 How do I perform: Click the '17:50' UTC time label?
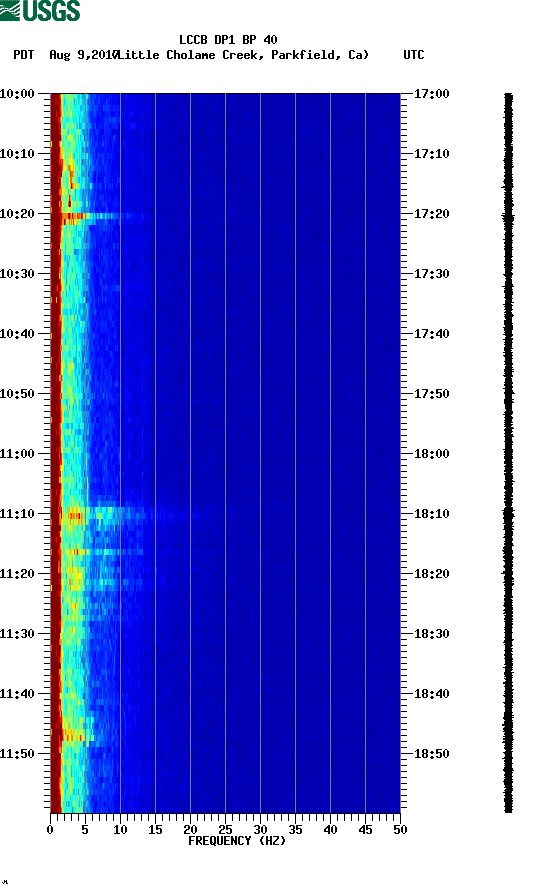point(432,394)
